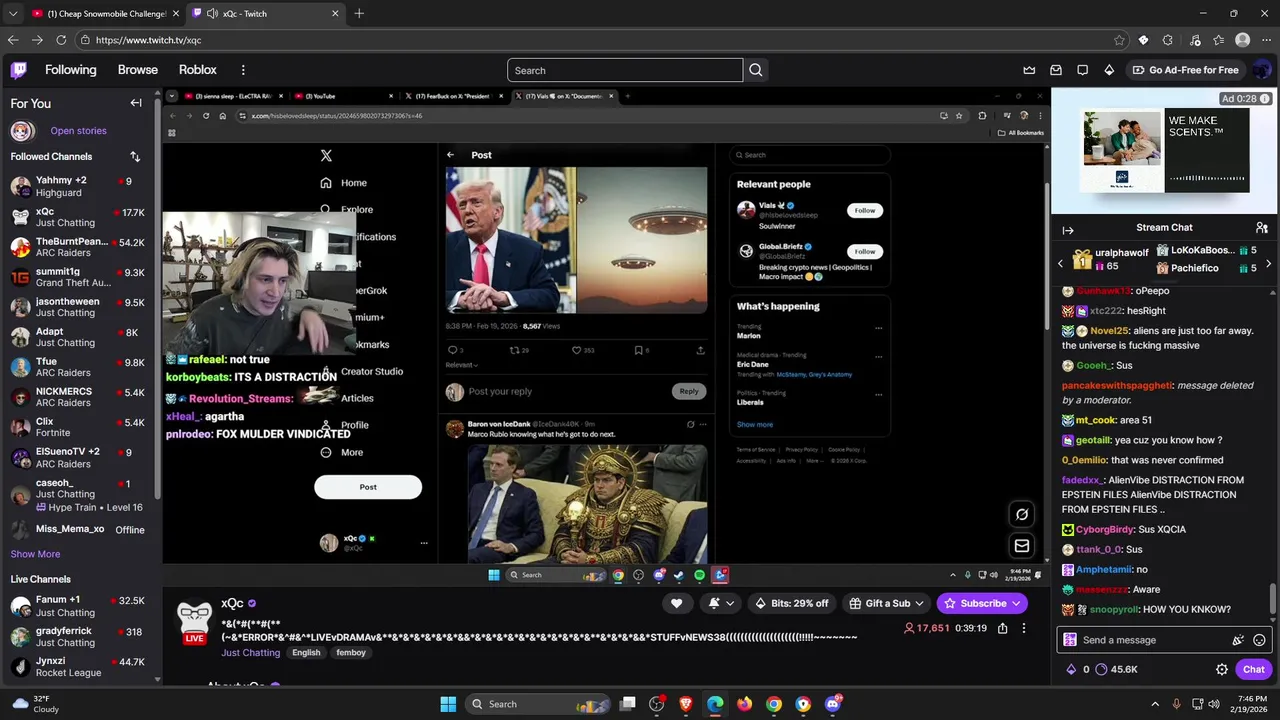Image resolution: width=1280 pixels, height=720 pixels.
Task: Click the purple Chat button
Action: (1254, 669)
